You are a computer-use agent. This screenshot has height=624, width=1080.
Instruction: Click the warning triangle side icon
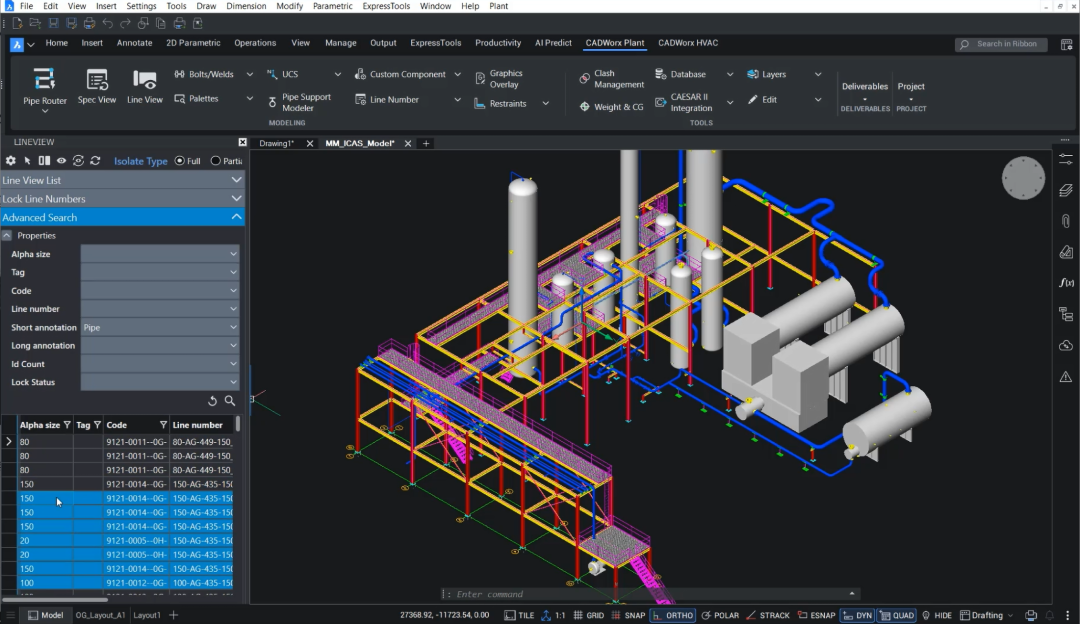pos(1066,377)
